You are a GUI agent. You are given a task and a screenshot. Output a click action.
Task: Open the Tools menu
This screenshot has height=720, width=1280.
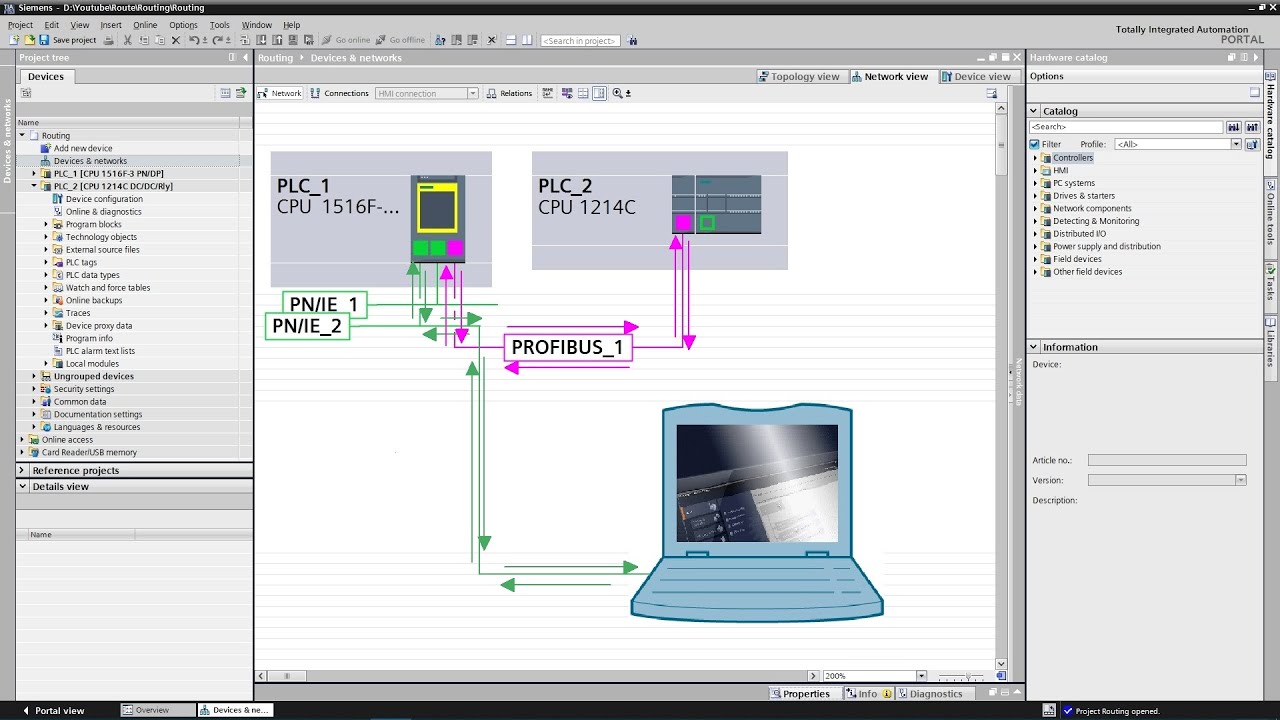click(220, 25)
